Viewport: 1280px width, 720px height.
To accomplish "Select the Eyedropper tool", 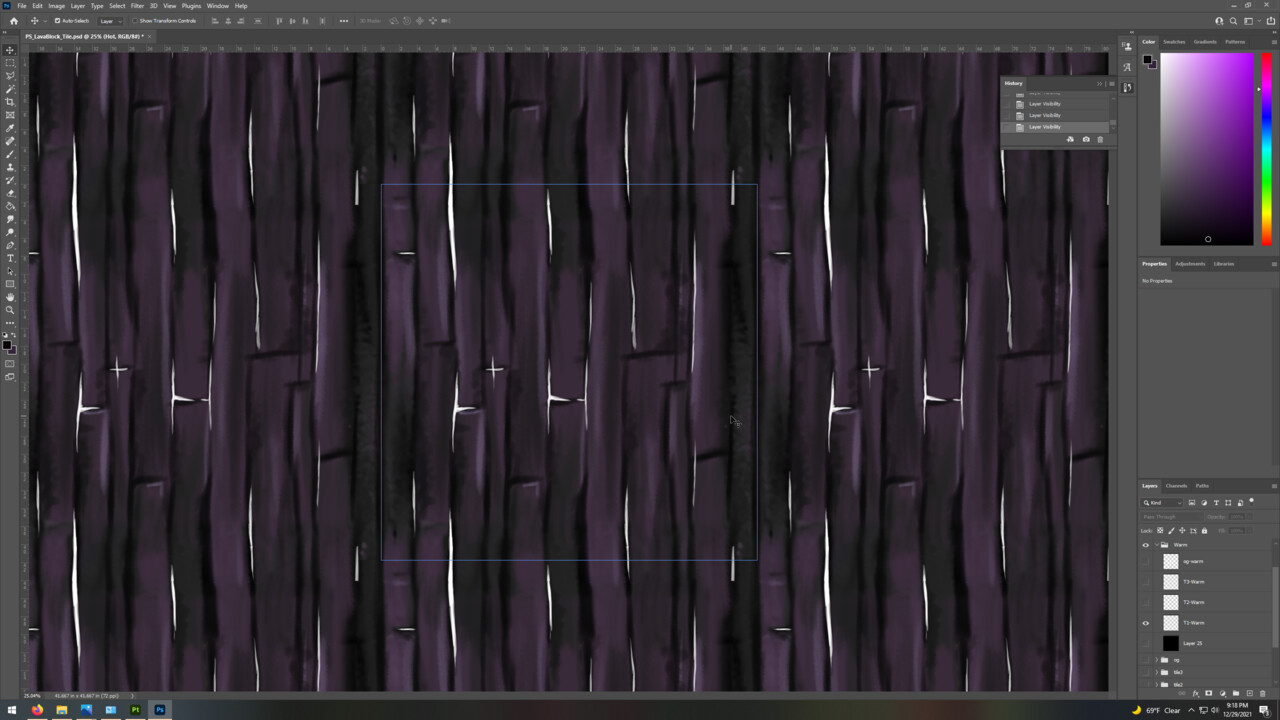I will coord(10,128).
